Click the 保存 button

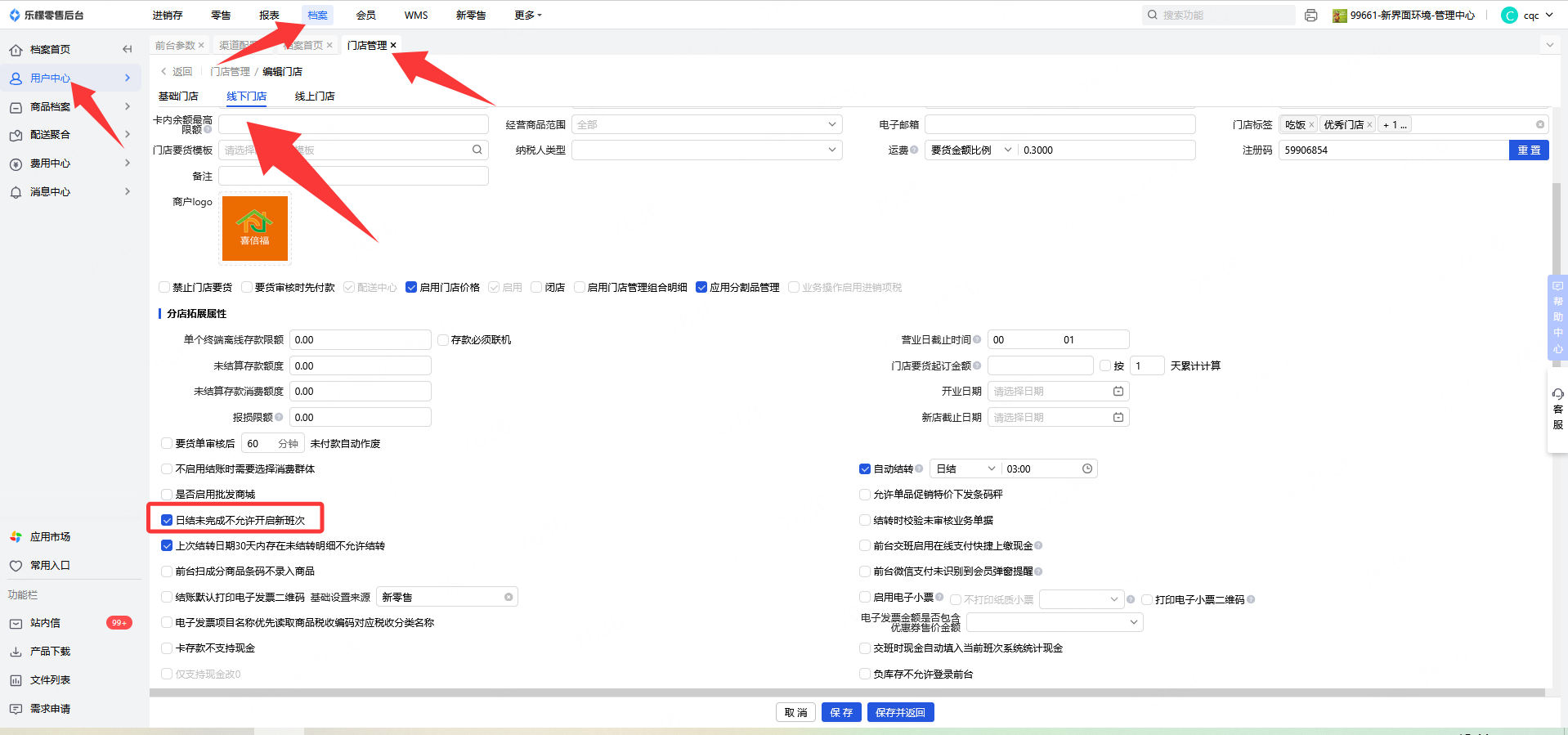pos(841,713)
